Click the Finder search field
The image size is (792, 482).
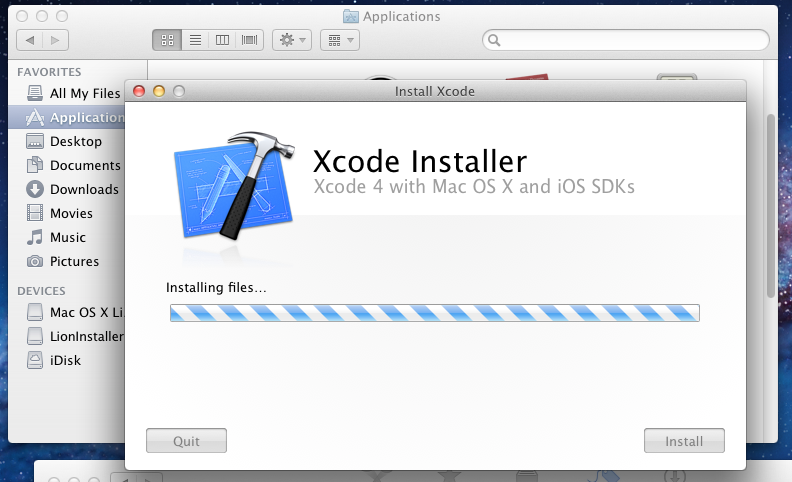[626, 40]
